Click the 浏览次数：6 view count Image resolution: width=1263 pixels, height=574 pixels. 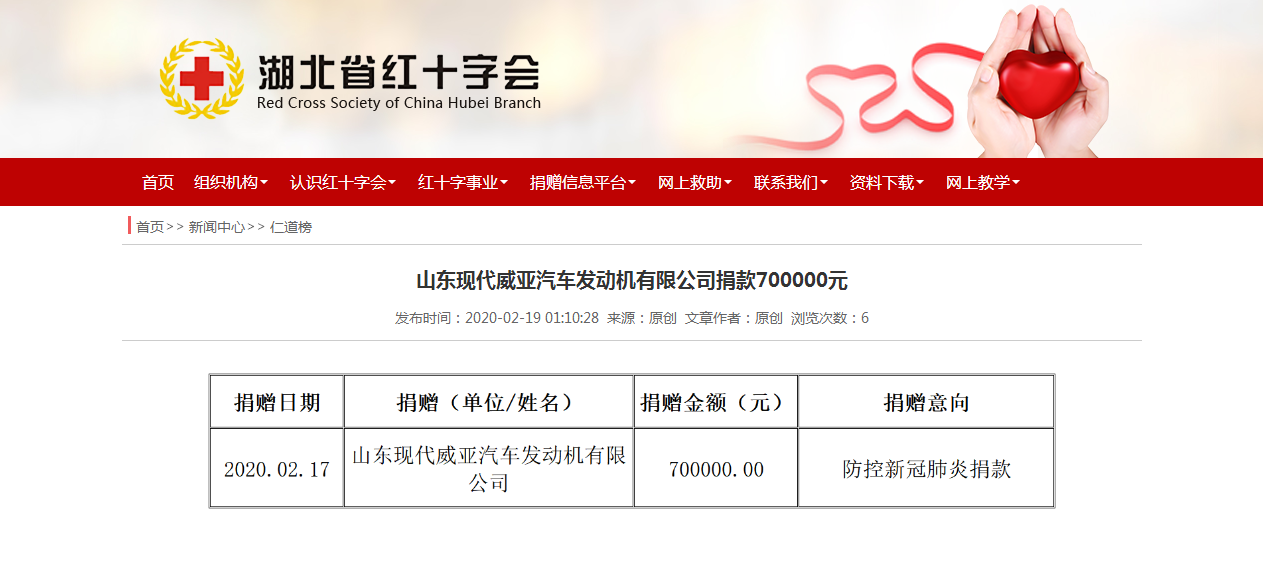click(x=830, y=318)
